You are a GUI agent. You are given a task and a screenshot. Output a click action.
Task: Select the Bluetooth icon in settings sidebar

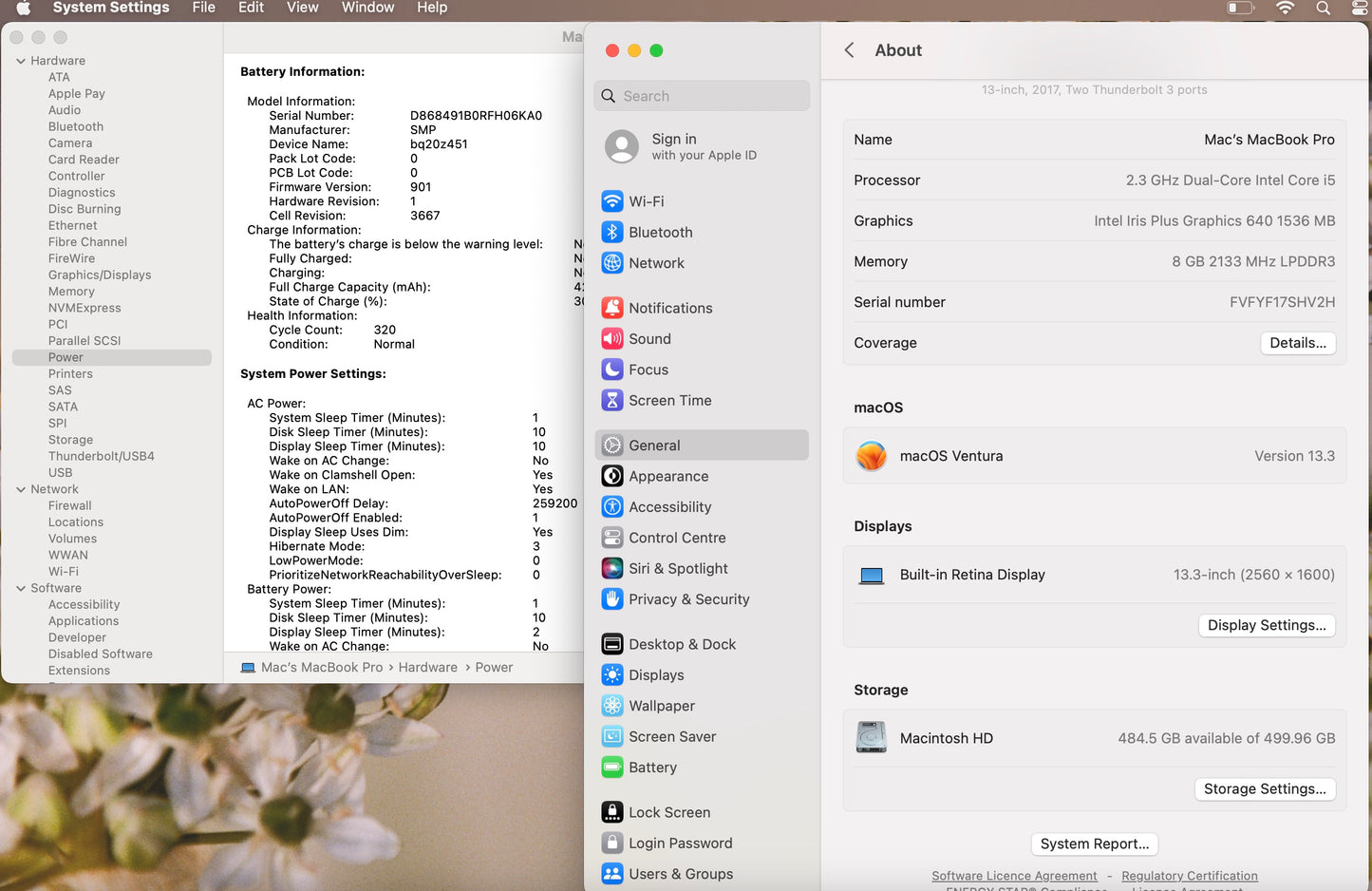(612, 233)
